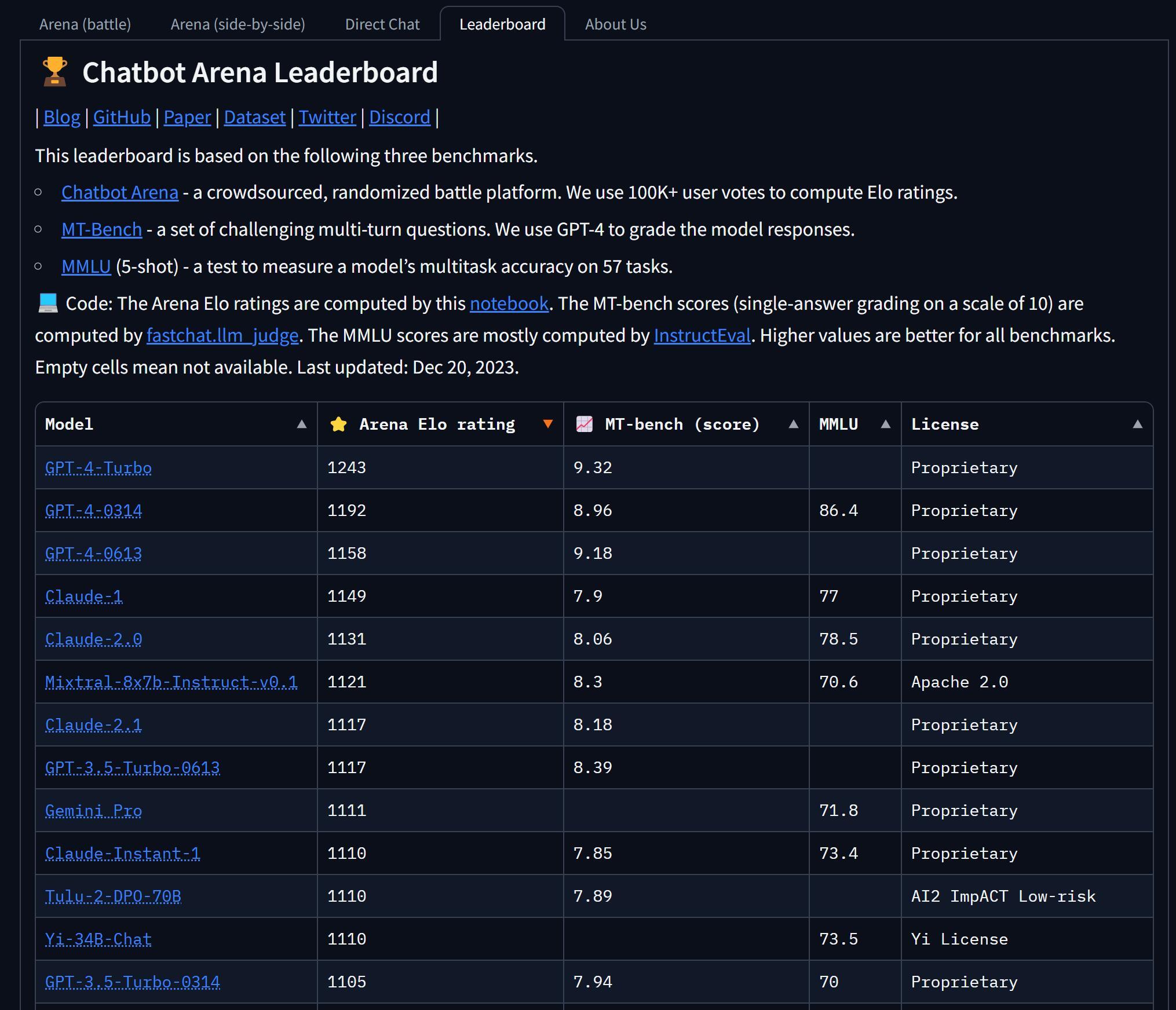Open the Gemini Pro model link
1176x1010 pixels.
(x=93, y=811)
